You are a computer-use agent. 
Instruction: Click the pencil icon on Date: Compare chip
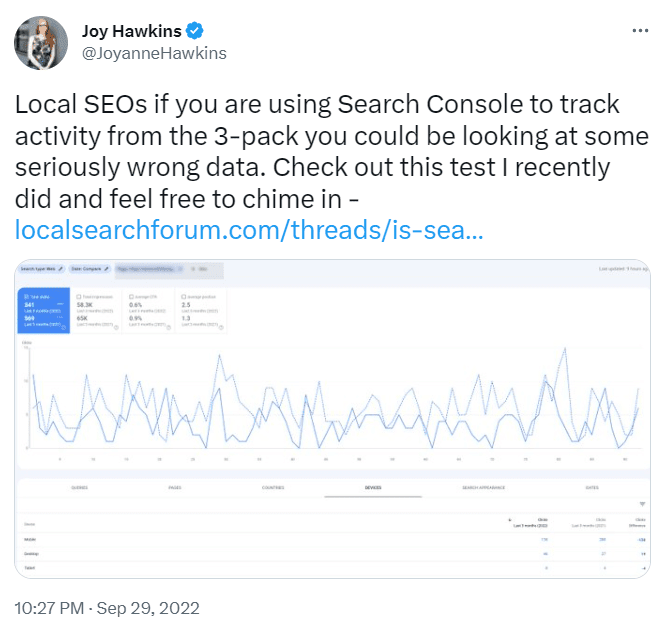coord(106,269)
